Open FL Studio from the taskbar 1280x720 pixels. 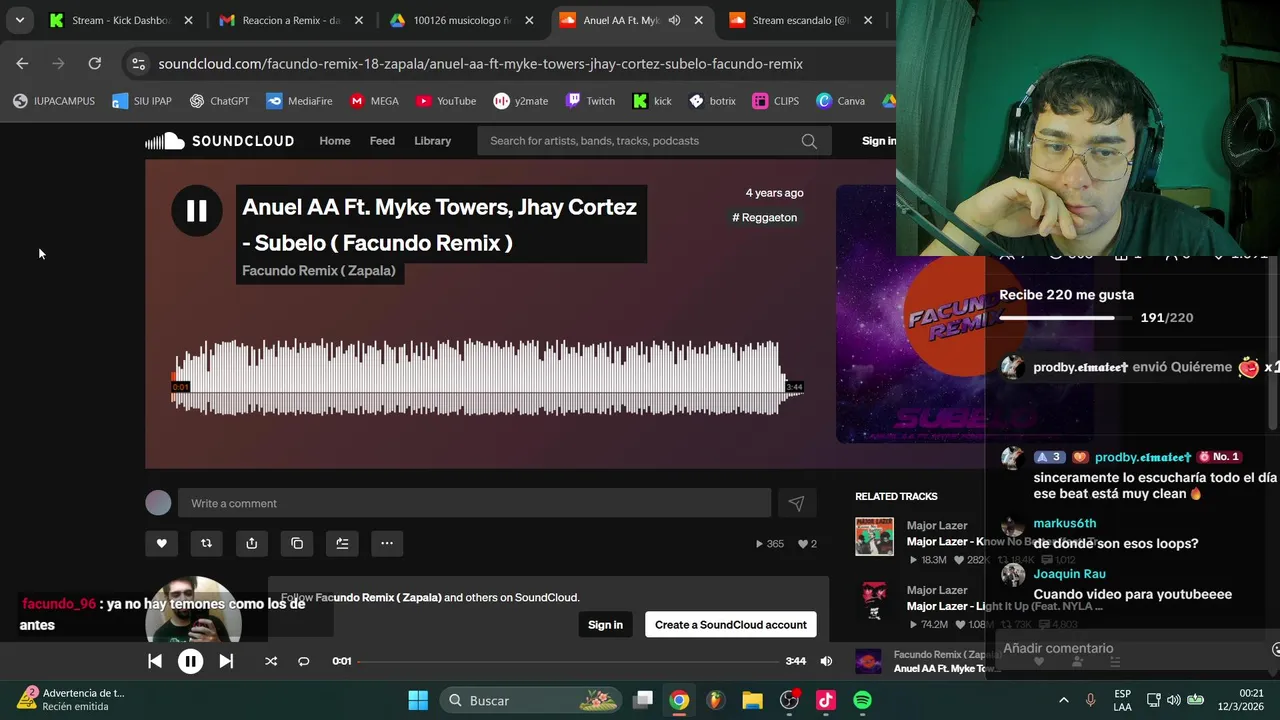716,700
